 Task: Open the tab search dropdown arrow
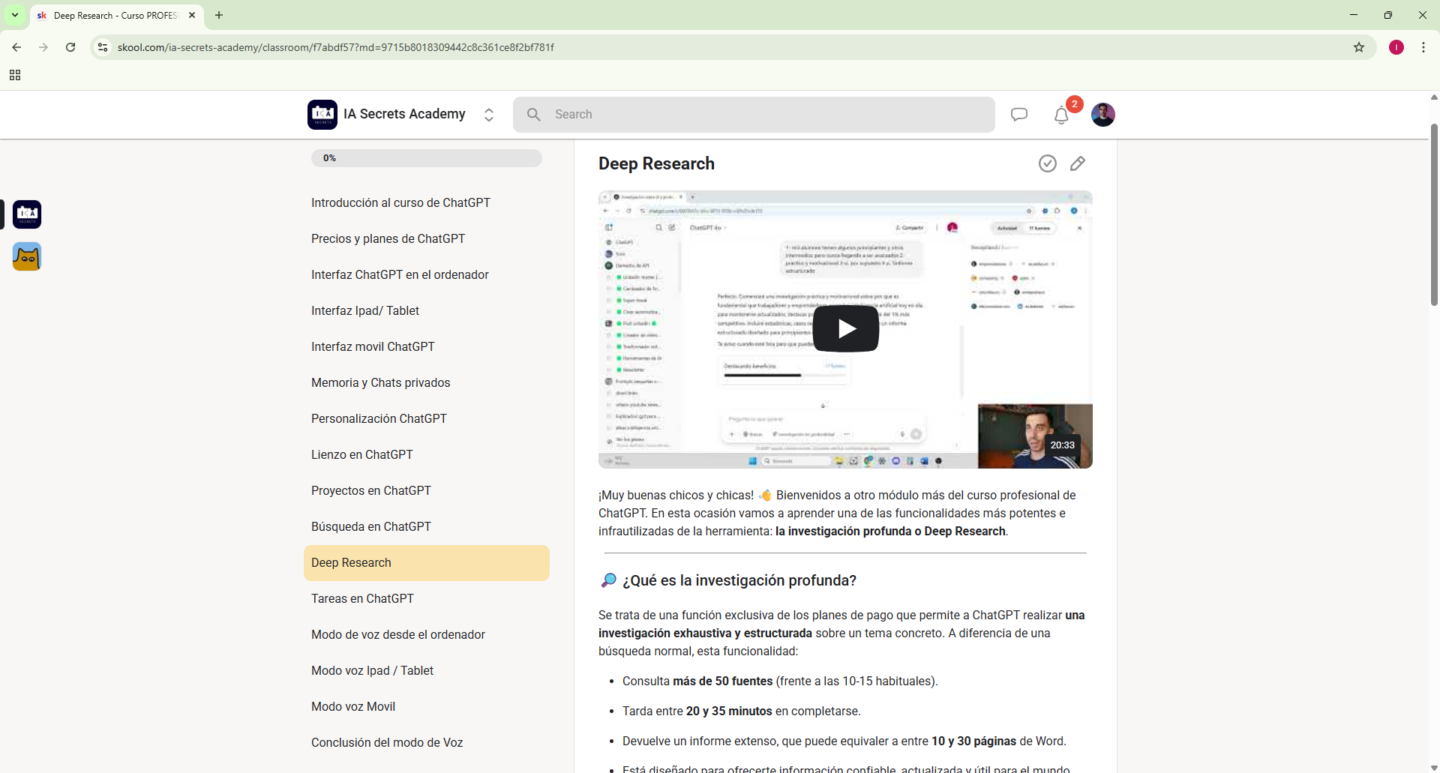coord(15,15)
